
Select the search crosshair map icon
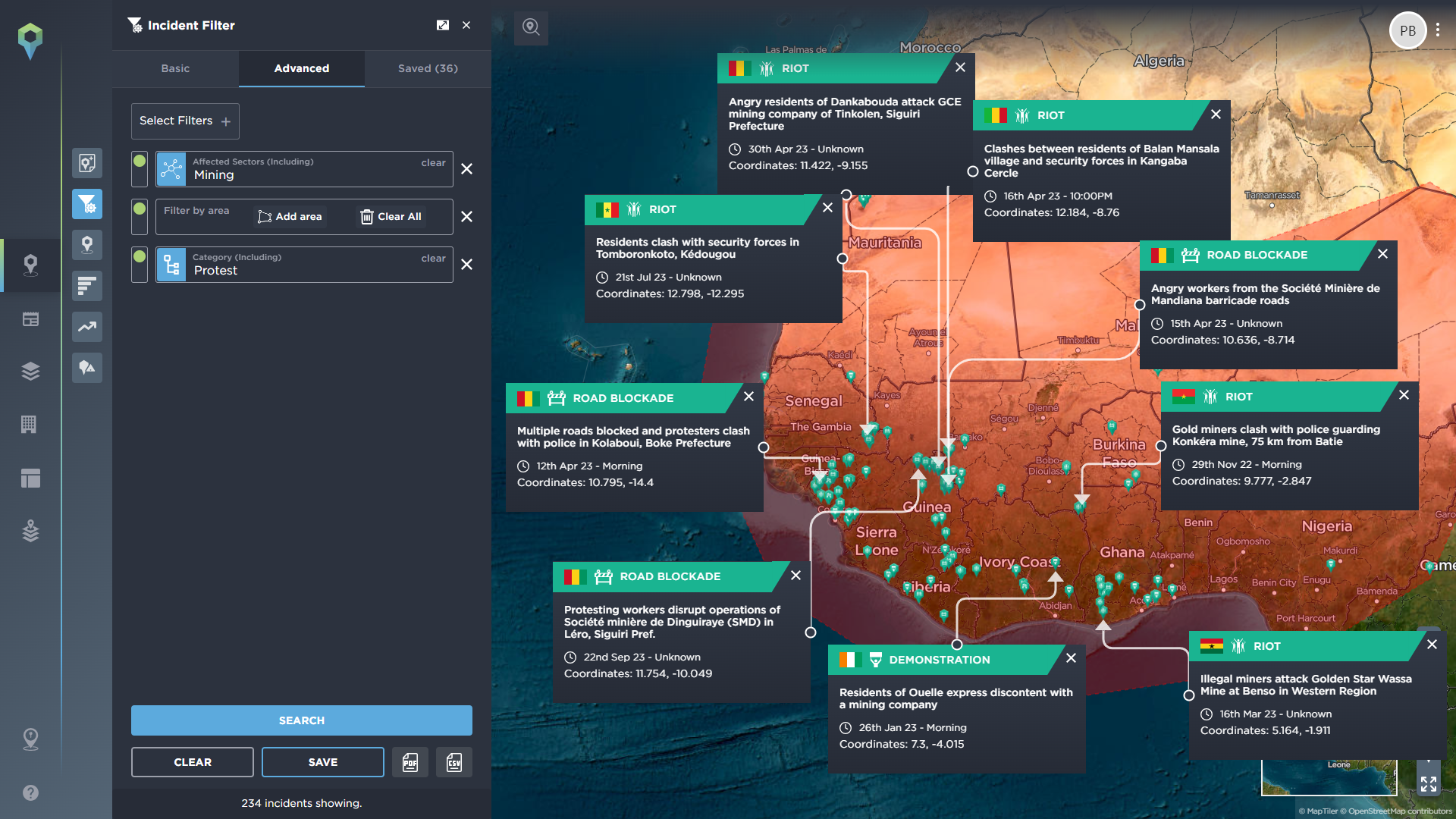click(531, 27)
